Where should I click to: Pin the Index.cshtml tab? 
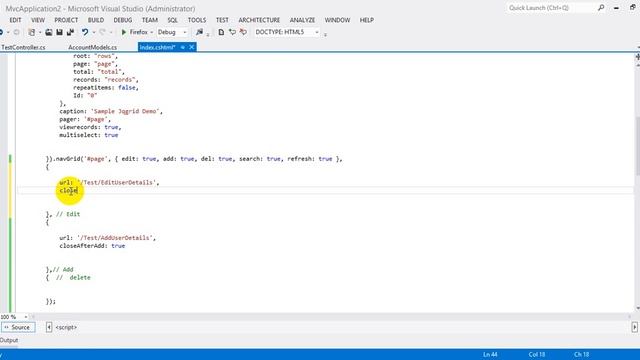[x=183, y=47]
